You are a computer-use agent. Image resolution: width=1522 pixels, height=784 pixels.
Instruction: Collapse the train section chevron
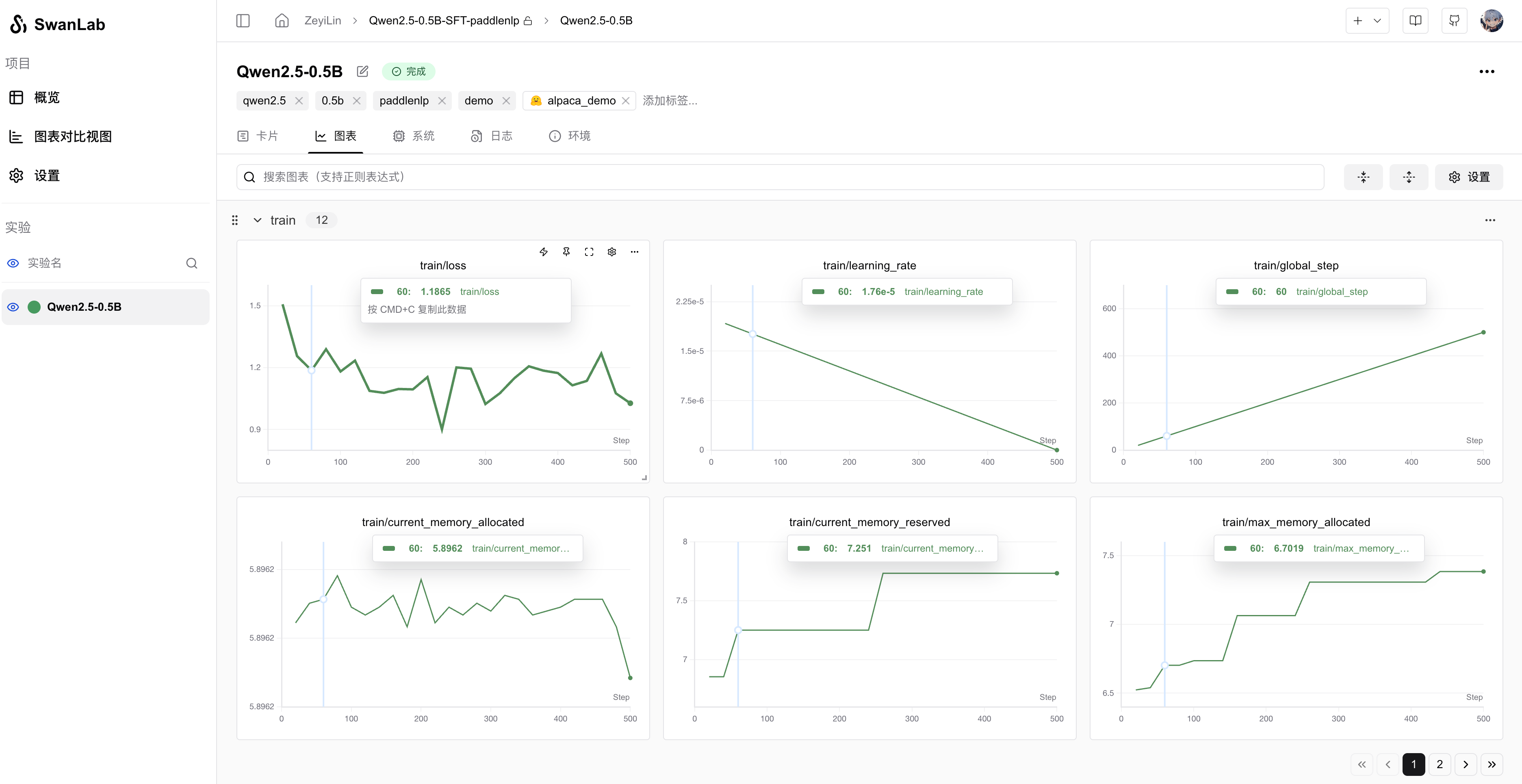click(x=258, y=220)
